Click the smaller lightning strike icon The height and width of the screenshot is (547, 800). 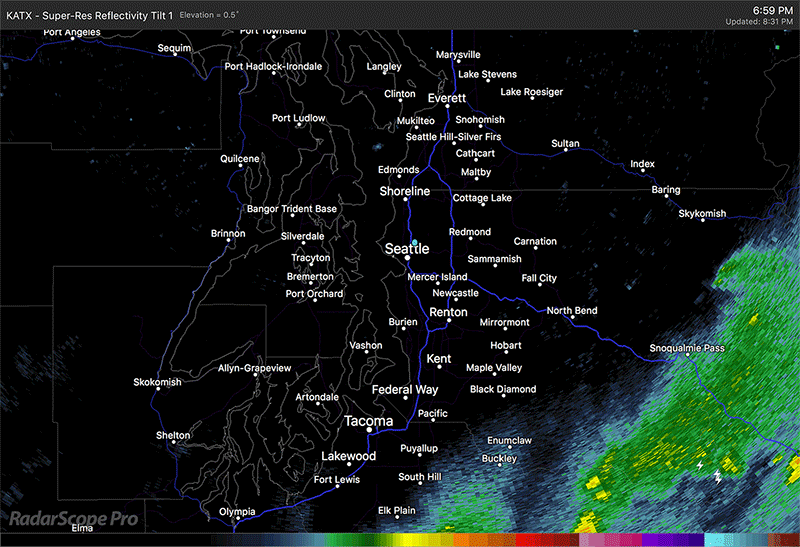700,465
